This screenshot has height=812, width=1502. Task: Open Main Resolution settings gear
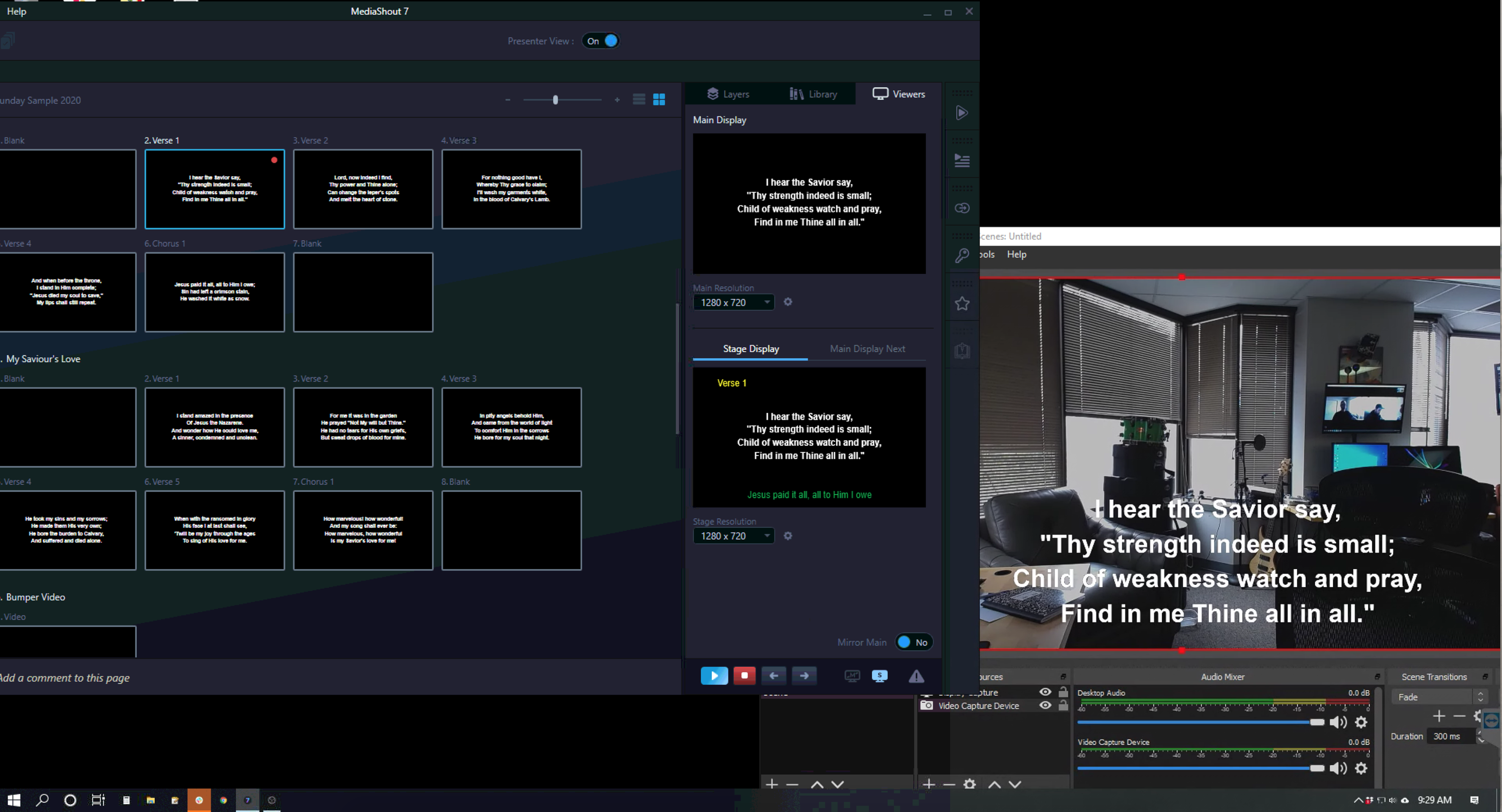[x=788, y=302]
